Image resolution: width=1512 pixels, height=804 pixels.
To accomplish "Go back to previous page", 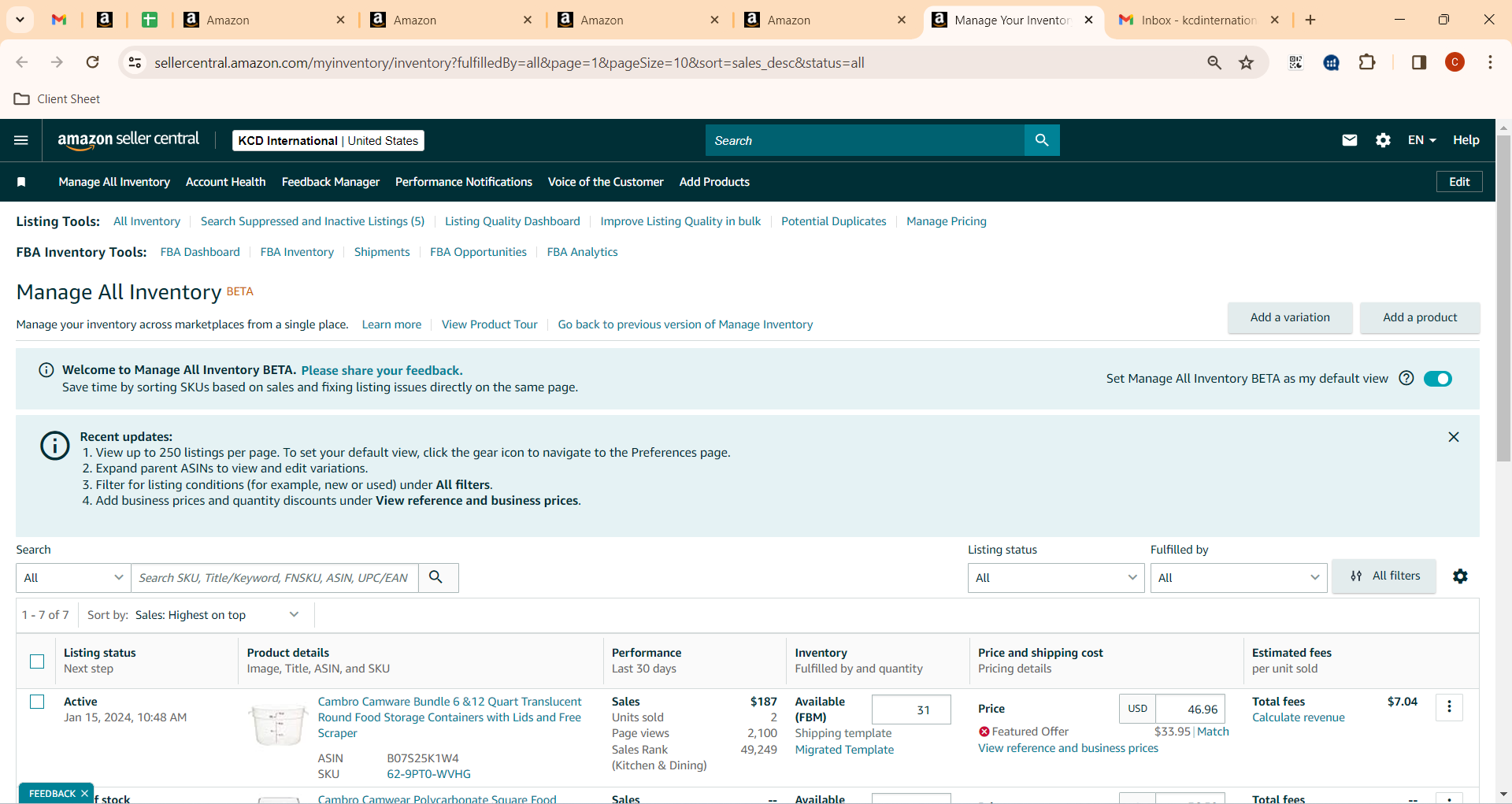I will [x=22, y=62].
